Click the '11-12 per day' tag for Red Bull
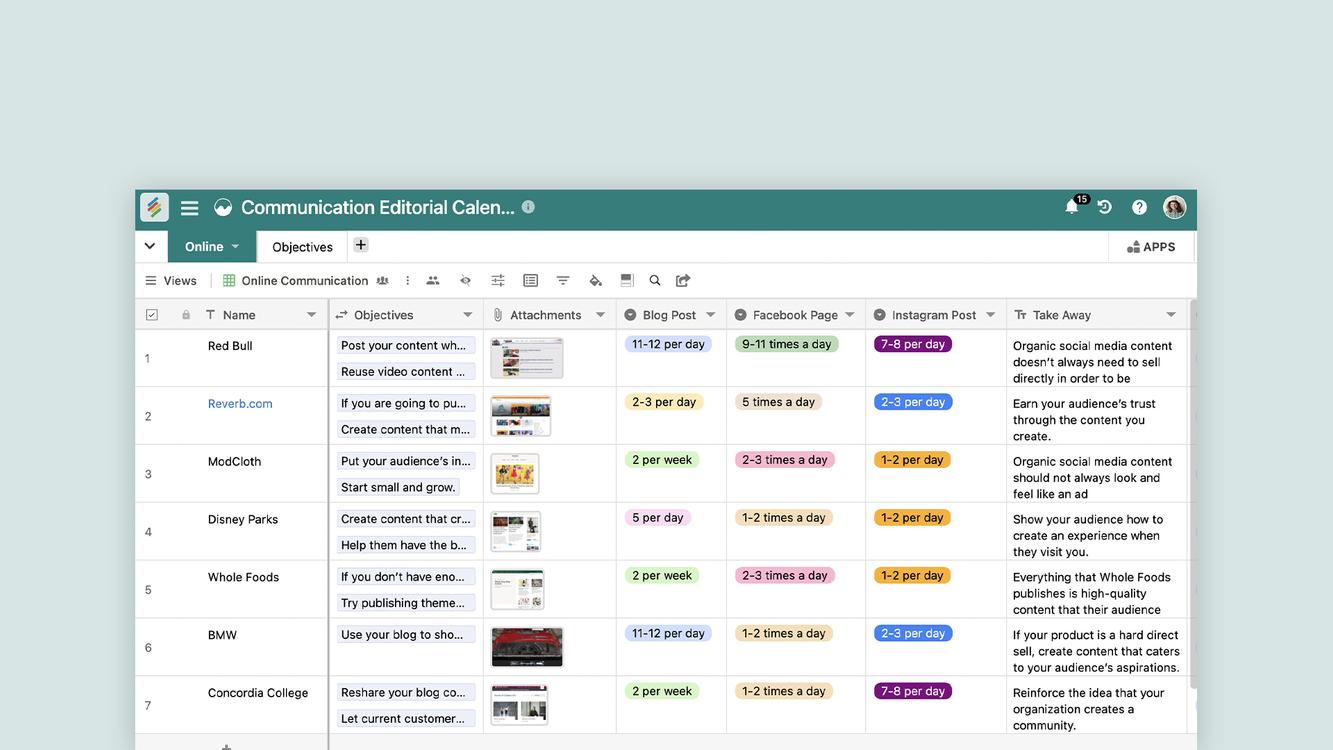Viewport: 1333px width, 750px height. [668, 344]
